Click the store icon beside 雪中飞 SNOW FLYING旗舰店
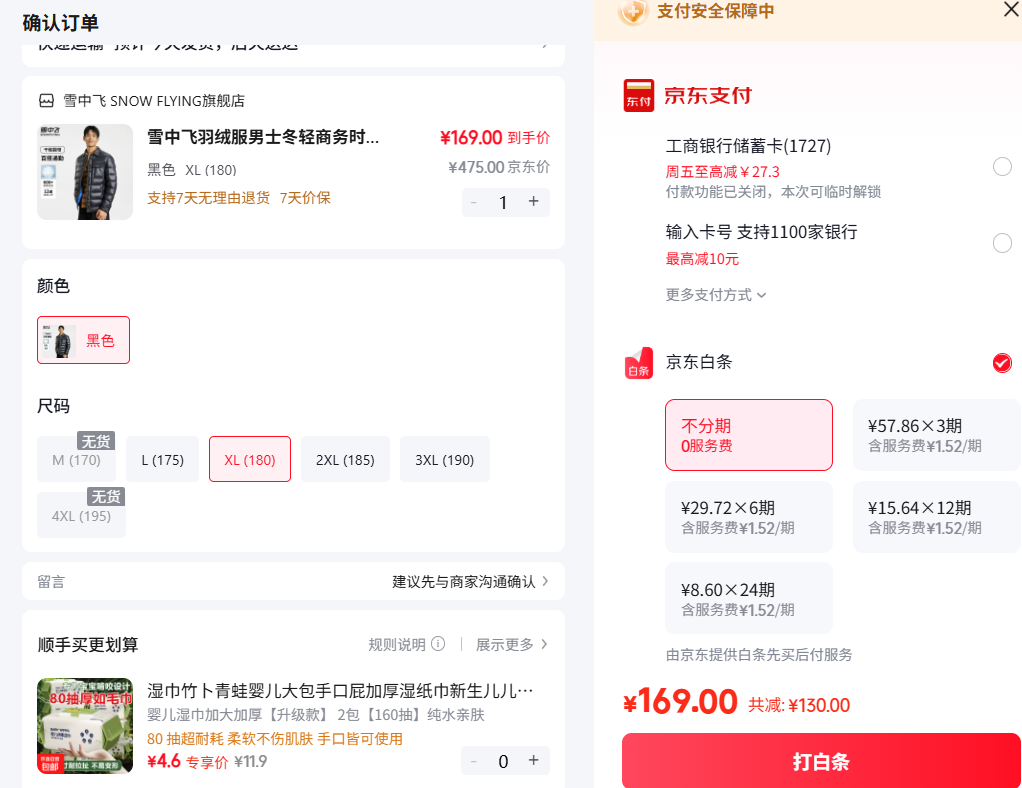The width and height of the screenshot is (1022, 788). pyautogui.click(x=46, y=100)
